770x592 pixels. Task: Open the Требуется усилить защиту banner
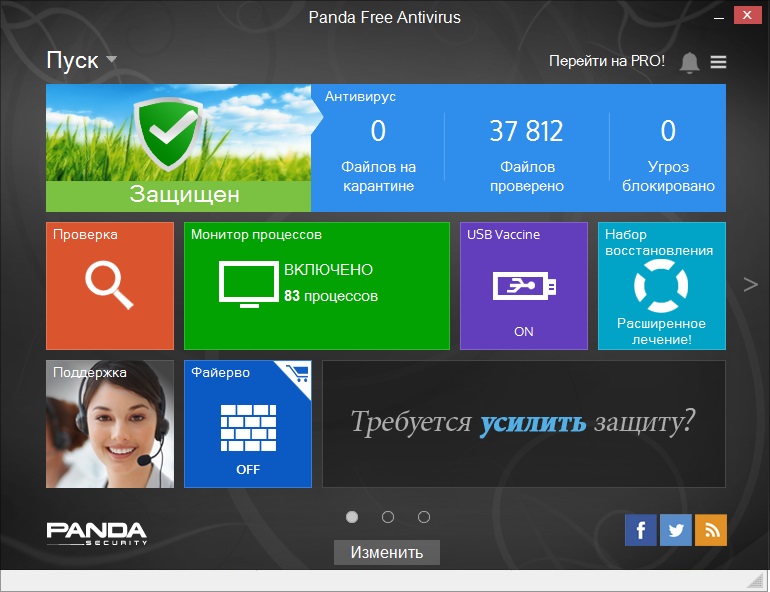(523, 424)
